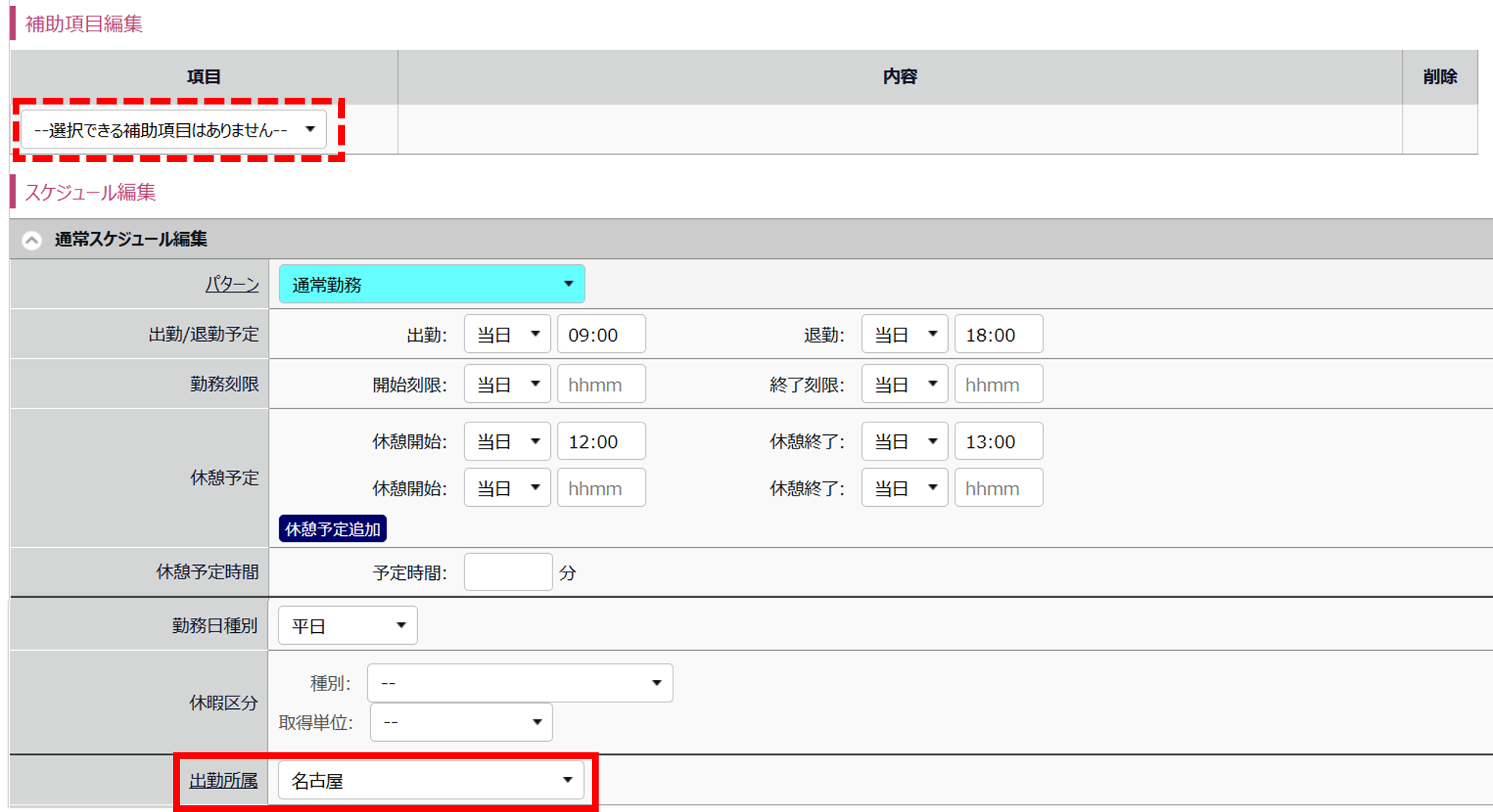The image size is (1493, 812).
Task: Click the 休憩予定追加 button
Action: [333, 528]
